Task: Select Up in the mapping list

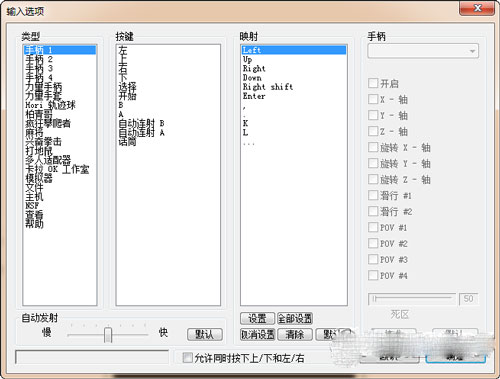Action: (294, 59)
